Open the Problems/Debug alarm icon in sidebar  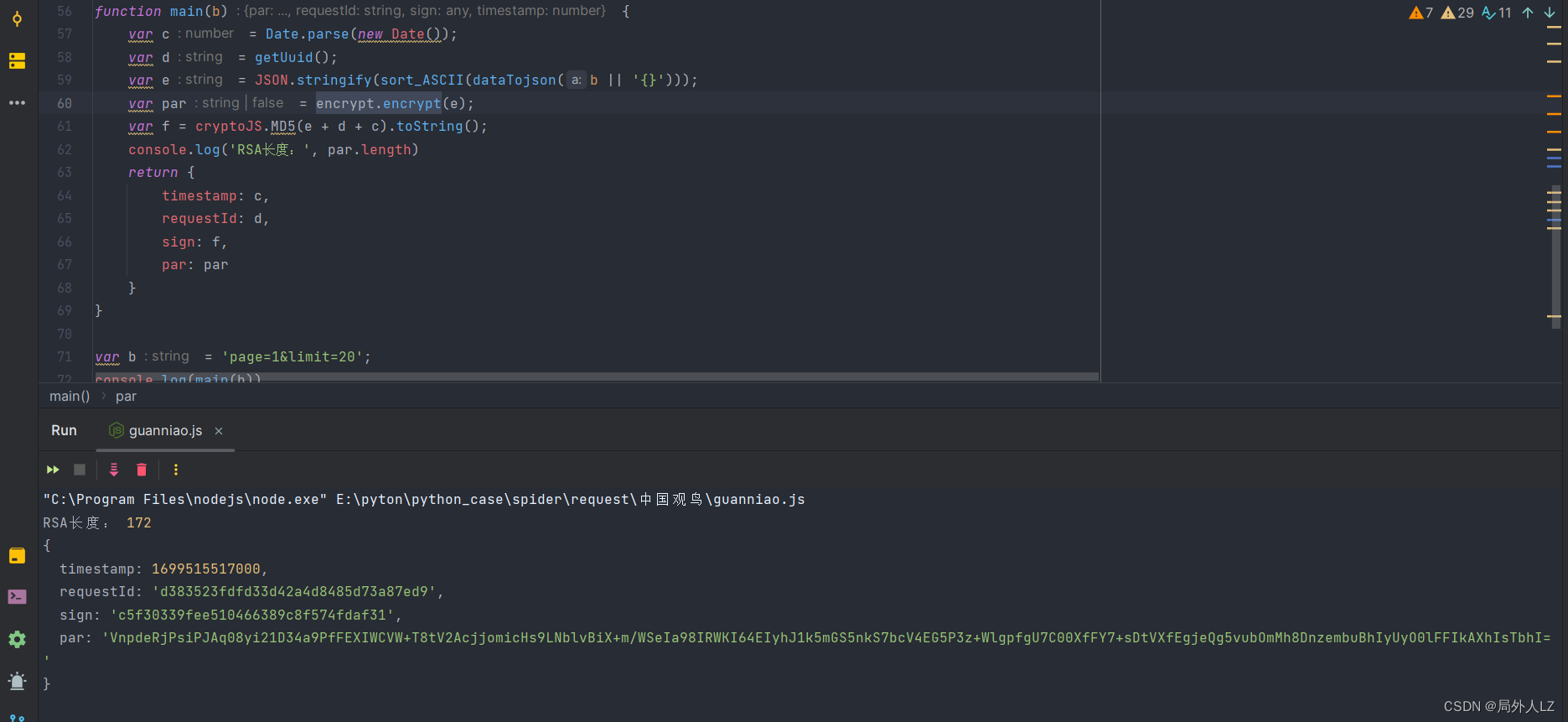point(17,680)
